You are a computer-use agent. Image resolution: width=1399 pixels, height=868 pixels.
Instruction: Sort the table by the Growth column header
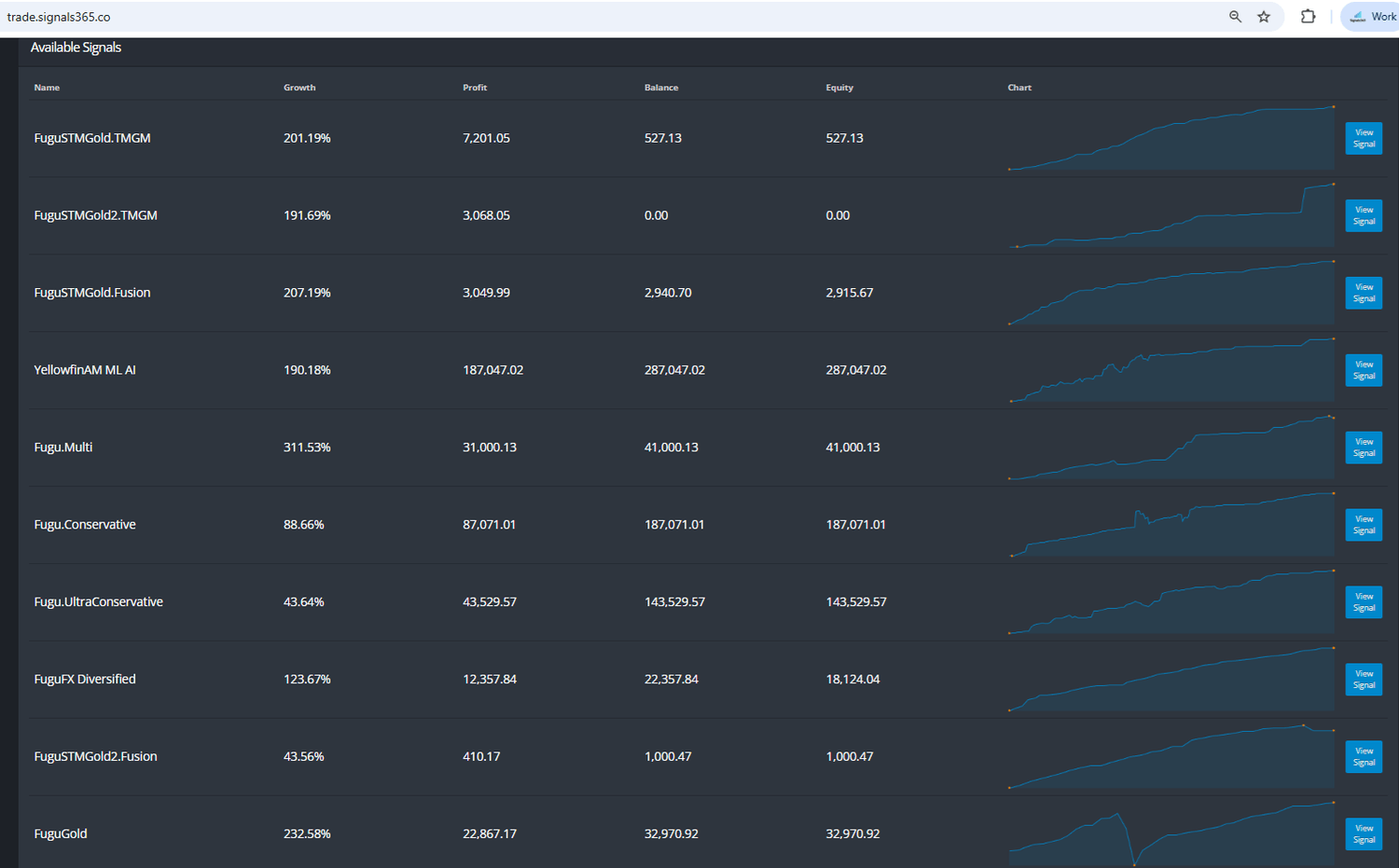(299, 87)
